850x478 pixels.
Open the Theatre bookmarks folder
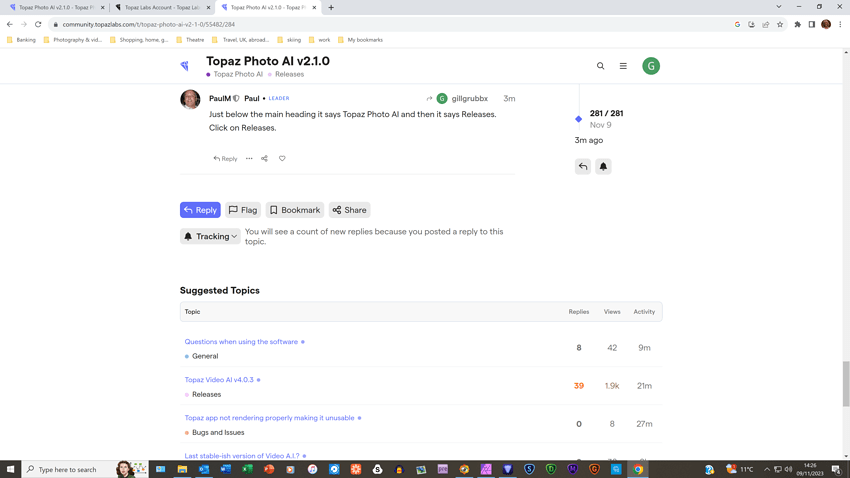click(x=190, y=40)
